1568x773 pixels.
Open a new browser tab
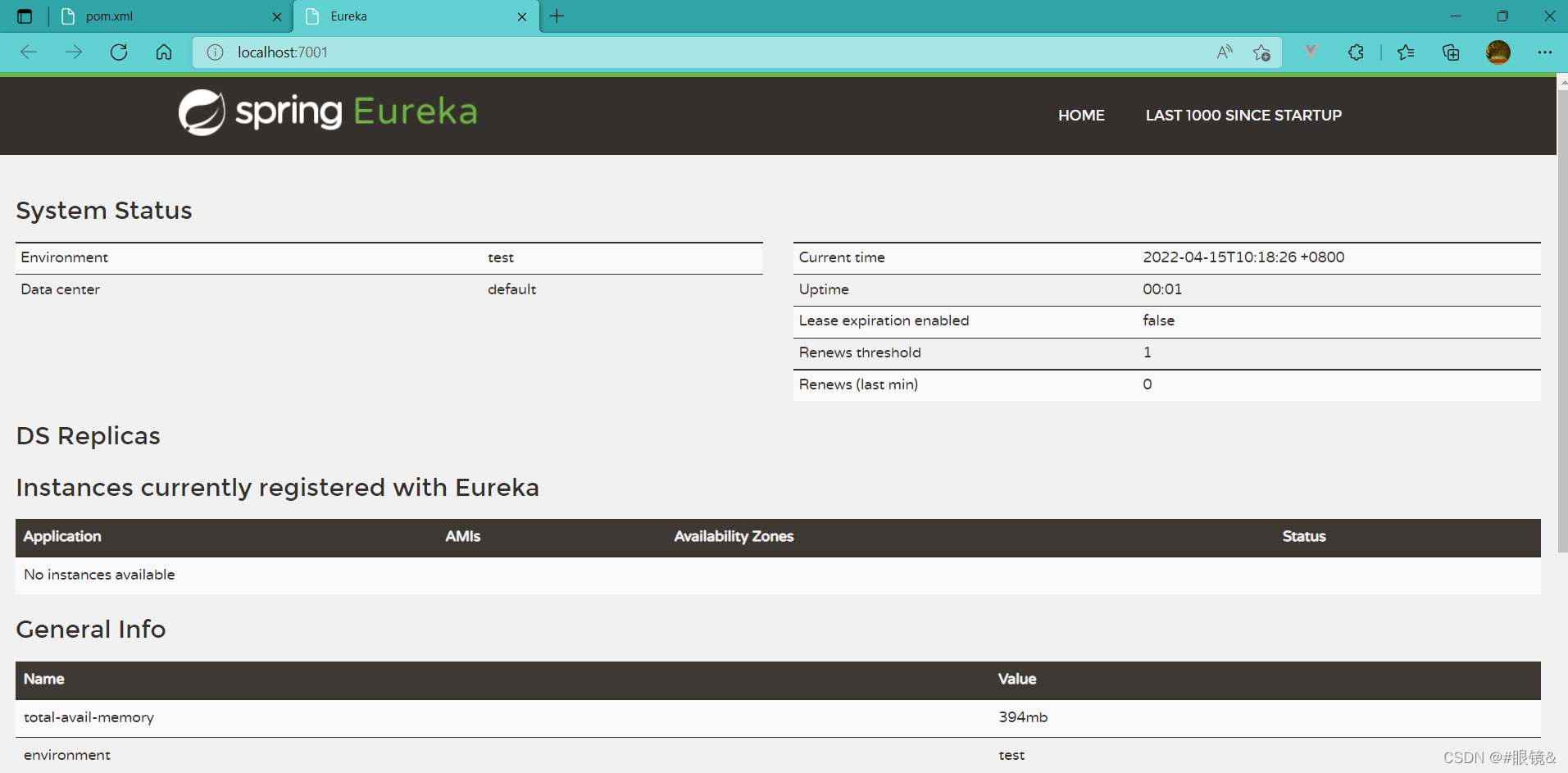coord(557,16)
